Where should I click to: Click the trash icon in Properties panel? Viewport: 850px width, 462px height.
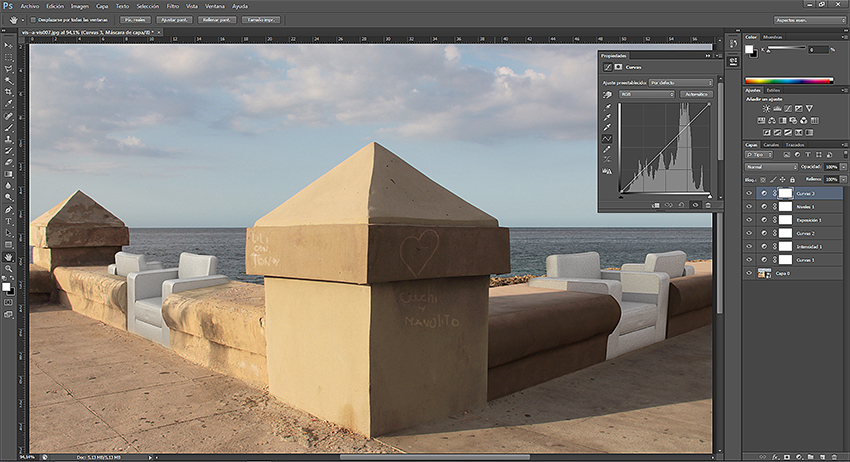click(x=708, y=204)
